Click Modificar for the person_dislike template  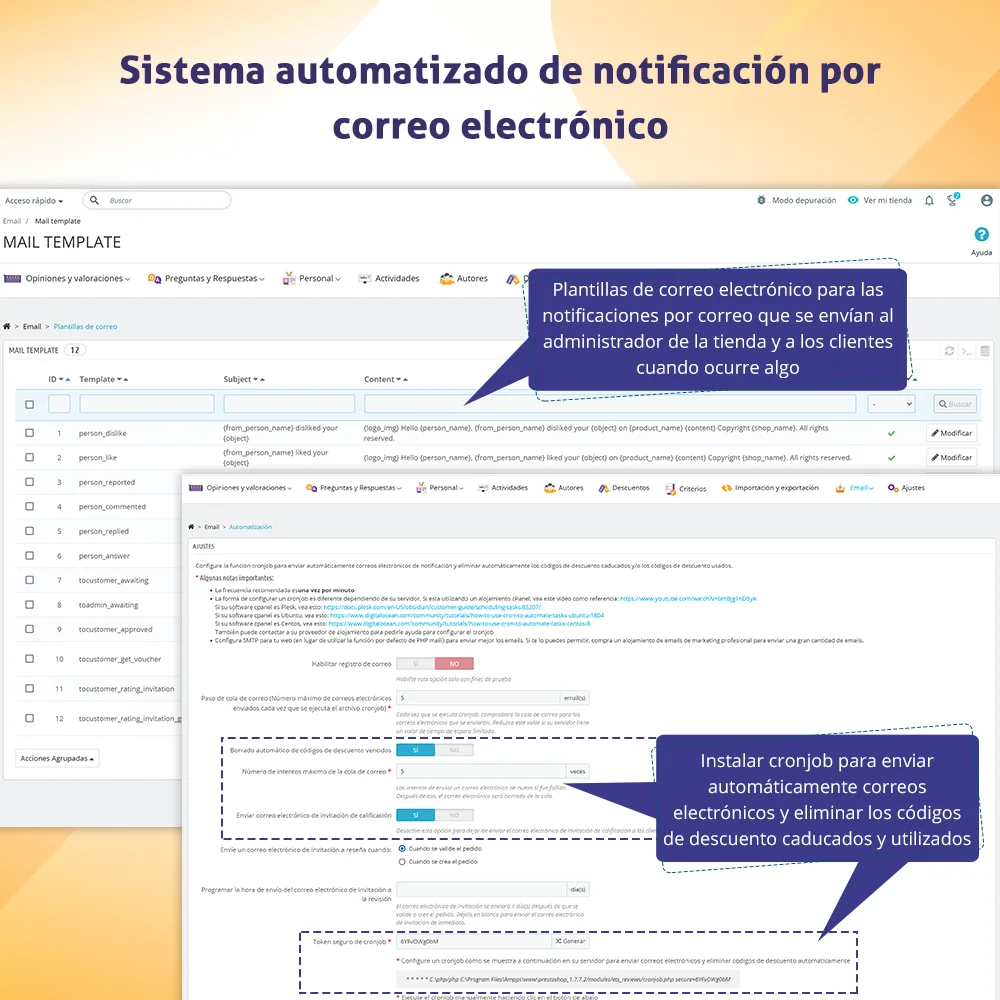click(951, 433)
